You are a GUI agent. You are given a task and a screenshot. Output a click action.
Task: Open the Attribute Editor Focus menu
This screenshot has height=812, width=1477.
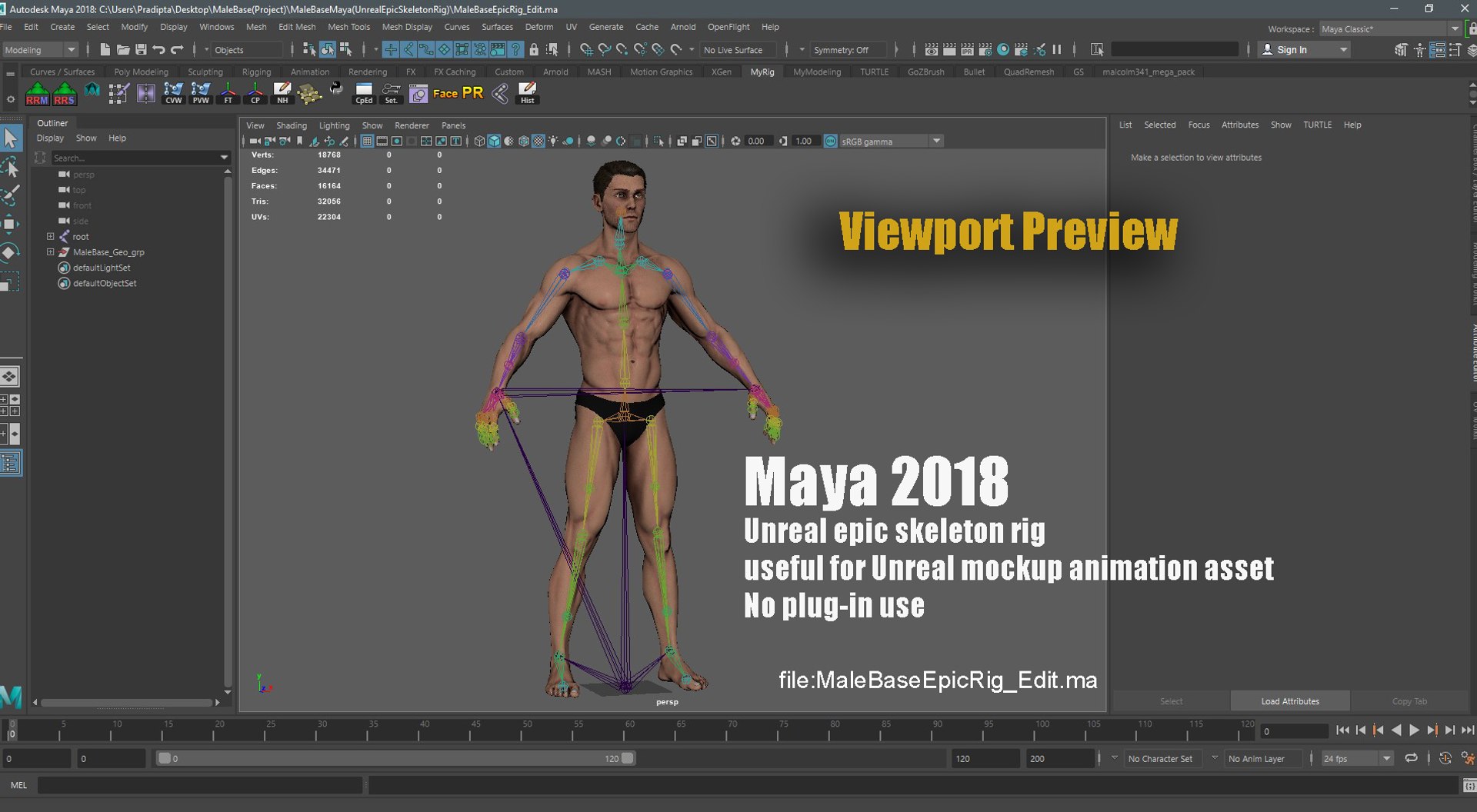1199,125
